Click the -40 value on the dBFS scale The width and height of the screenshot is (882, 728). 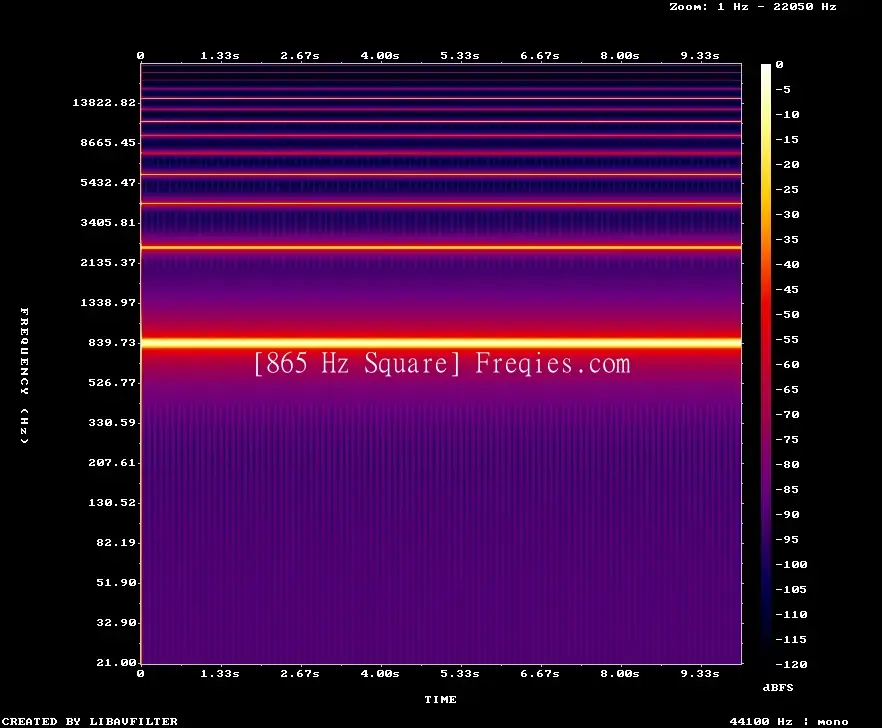click(x=787, y=264)
